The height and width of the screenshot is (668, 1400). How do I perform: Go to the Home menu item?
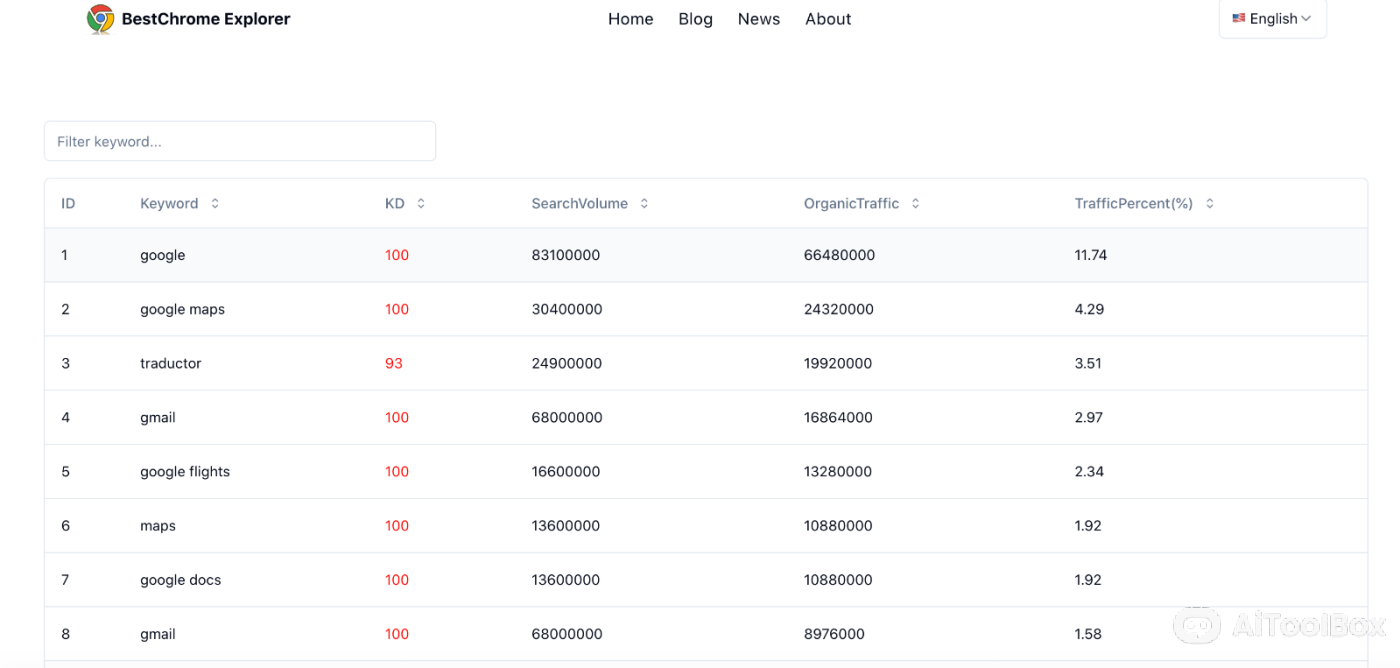point(630,19)
